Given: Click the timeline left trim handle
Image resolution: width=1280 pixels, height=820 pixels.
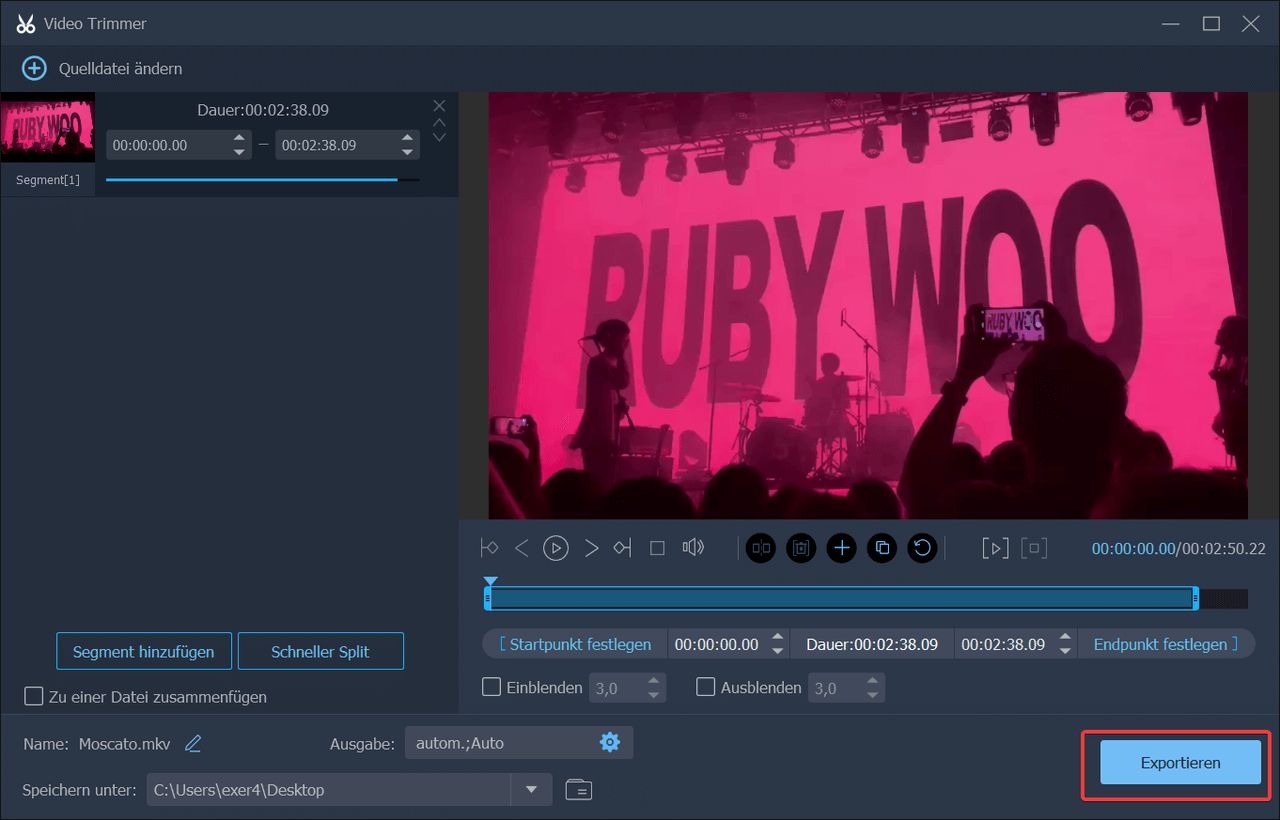Looking at the screenshot, I should (x=488, y=598).
